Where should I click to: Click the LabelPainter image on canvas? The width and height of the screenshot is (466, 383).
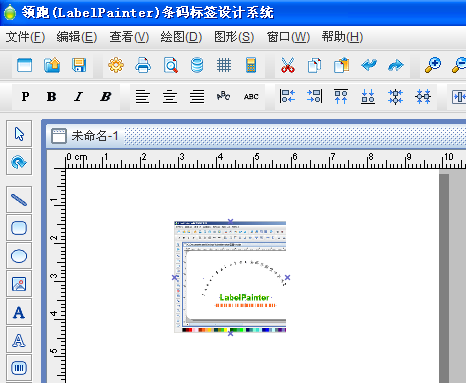[230, 277]
